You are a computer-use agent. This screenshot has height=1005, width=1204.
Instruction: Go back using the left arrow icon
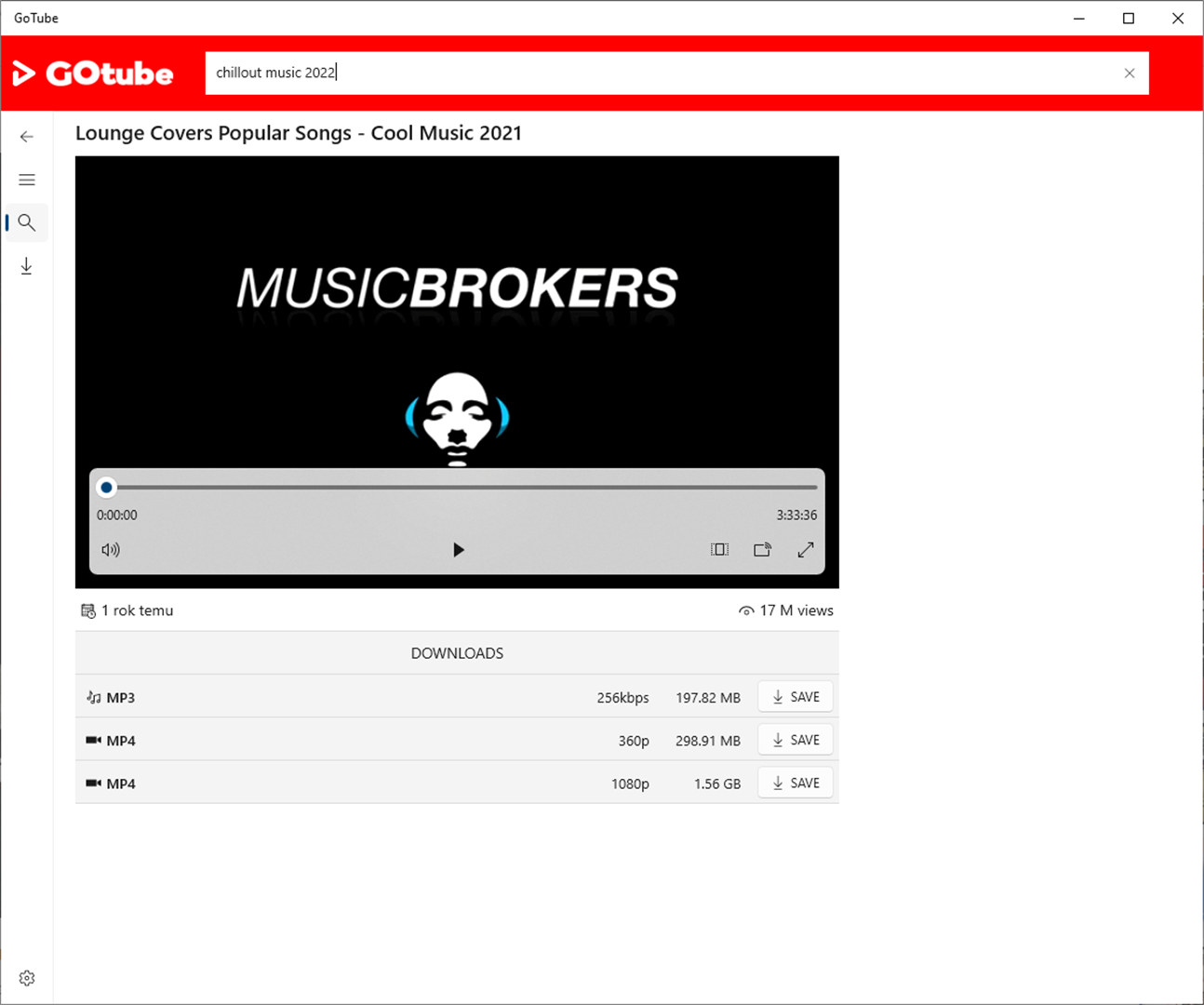pyautogui.click(x=27, y=137)
